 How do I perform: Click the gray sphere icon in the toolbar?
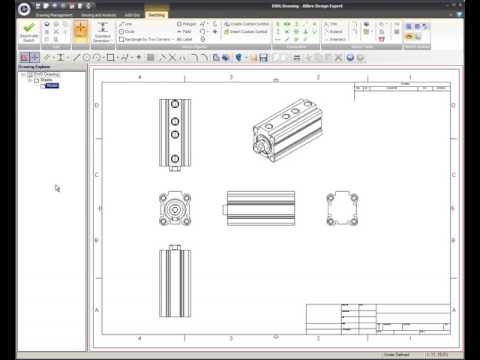360,58
